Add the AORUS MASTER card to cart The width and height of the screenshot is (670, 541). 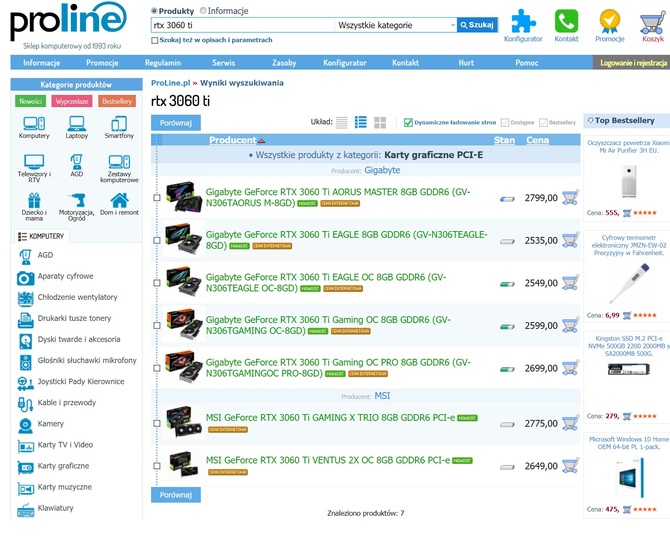pyautogui.click(x=570, y=197)
